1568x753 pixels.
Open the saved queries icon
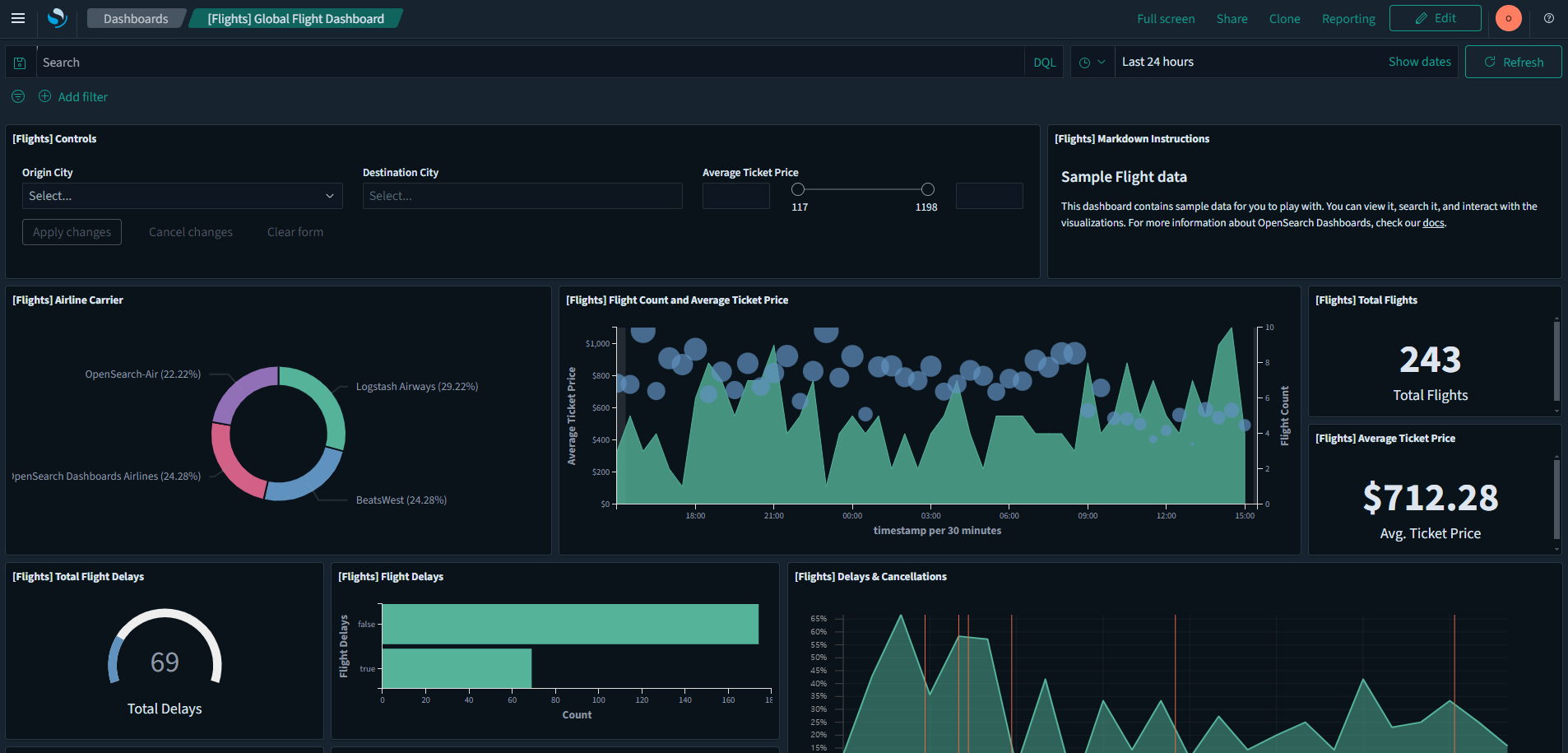21,63
